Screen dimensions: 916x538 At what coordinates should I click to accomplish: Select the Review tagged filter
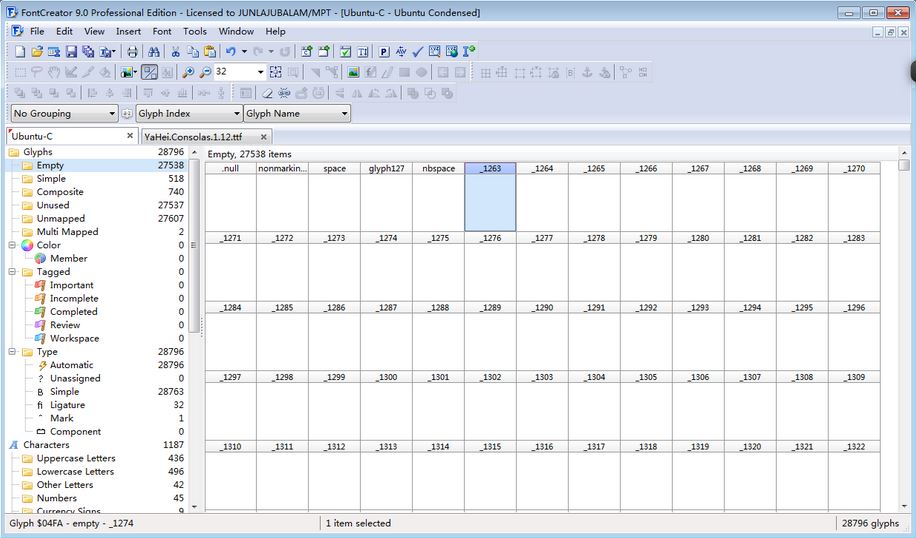click(x=65, y=325)
